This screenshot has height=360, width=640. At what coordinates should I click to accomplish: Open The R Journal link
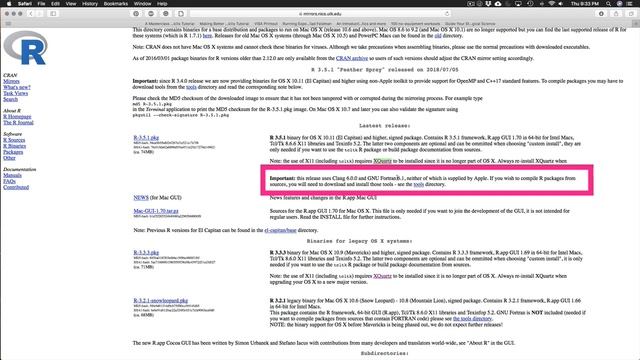18,122
